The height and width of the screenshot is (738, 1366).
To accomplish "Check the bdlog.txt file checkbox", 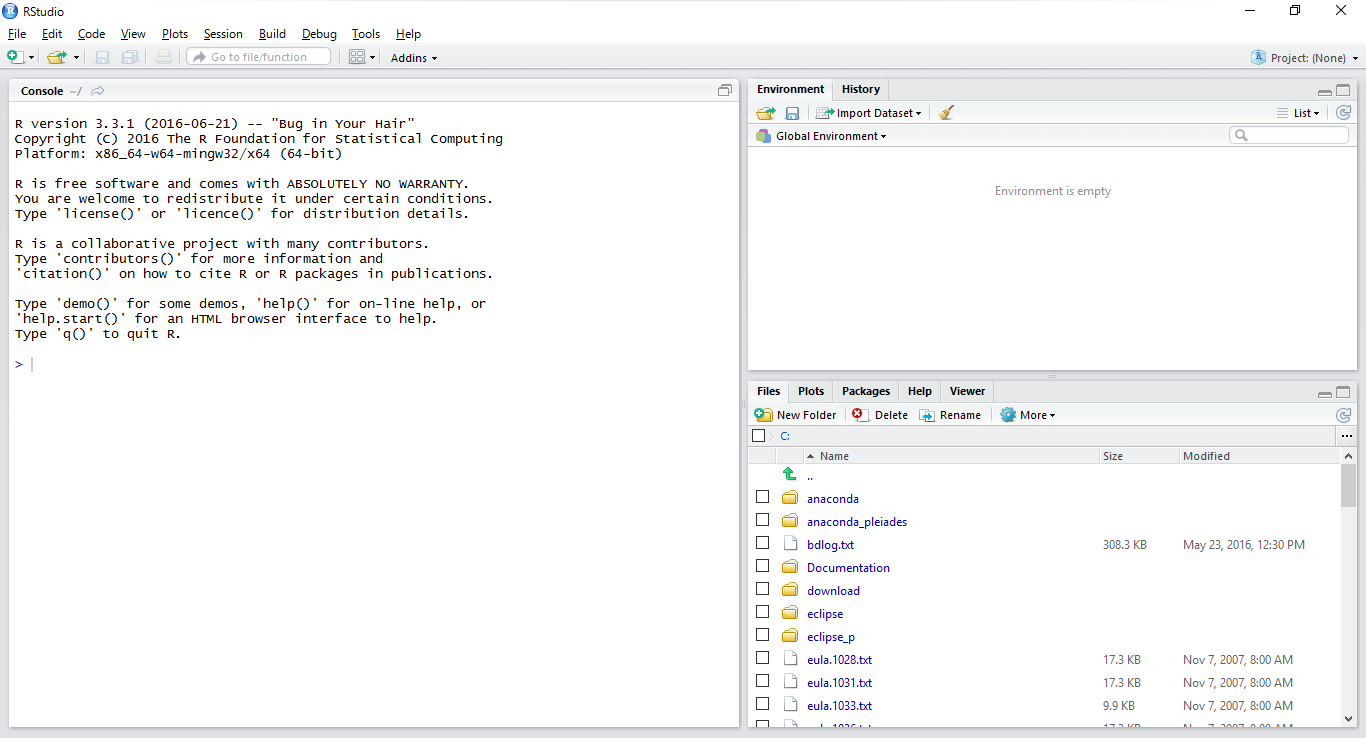I will 762,543.
